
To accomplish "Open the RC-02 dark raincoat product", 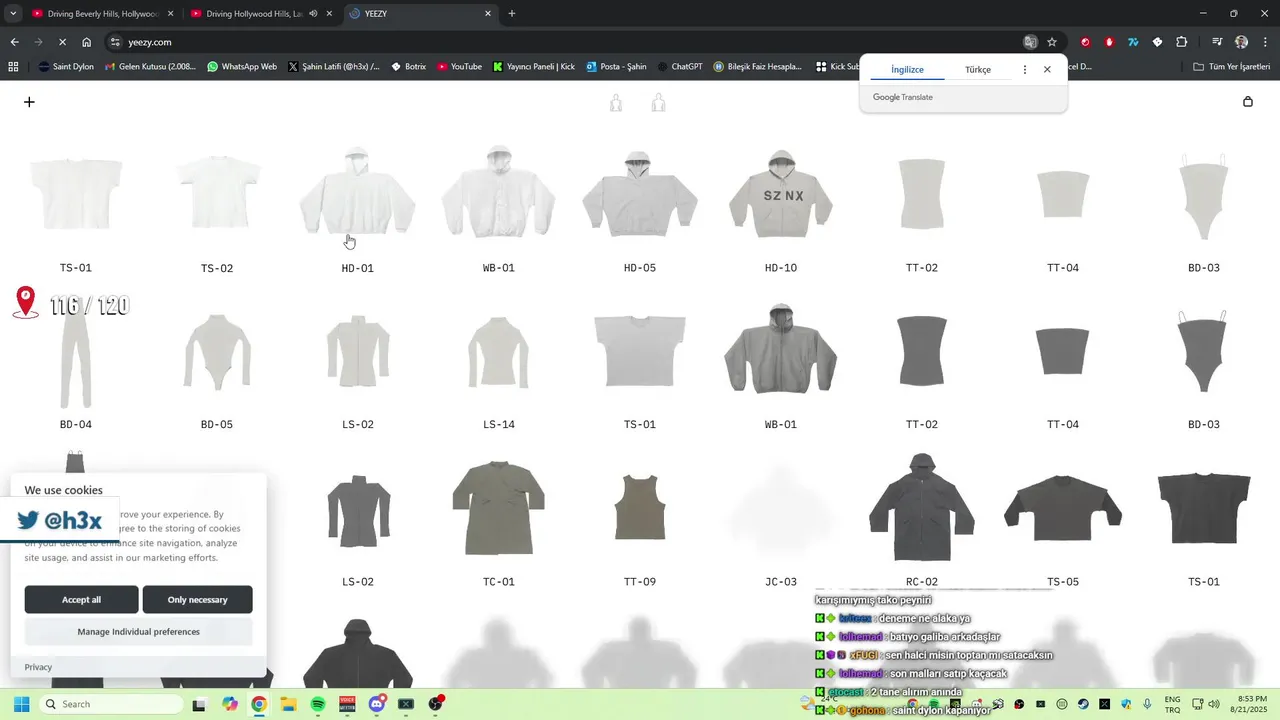I will click(x=922, y=508).
